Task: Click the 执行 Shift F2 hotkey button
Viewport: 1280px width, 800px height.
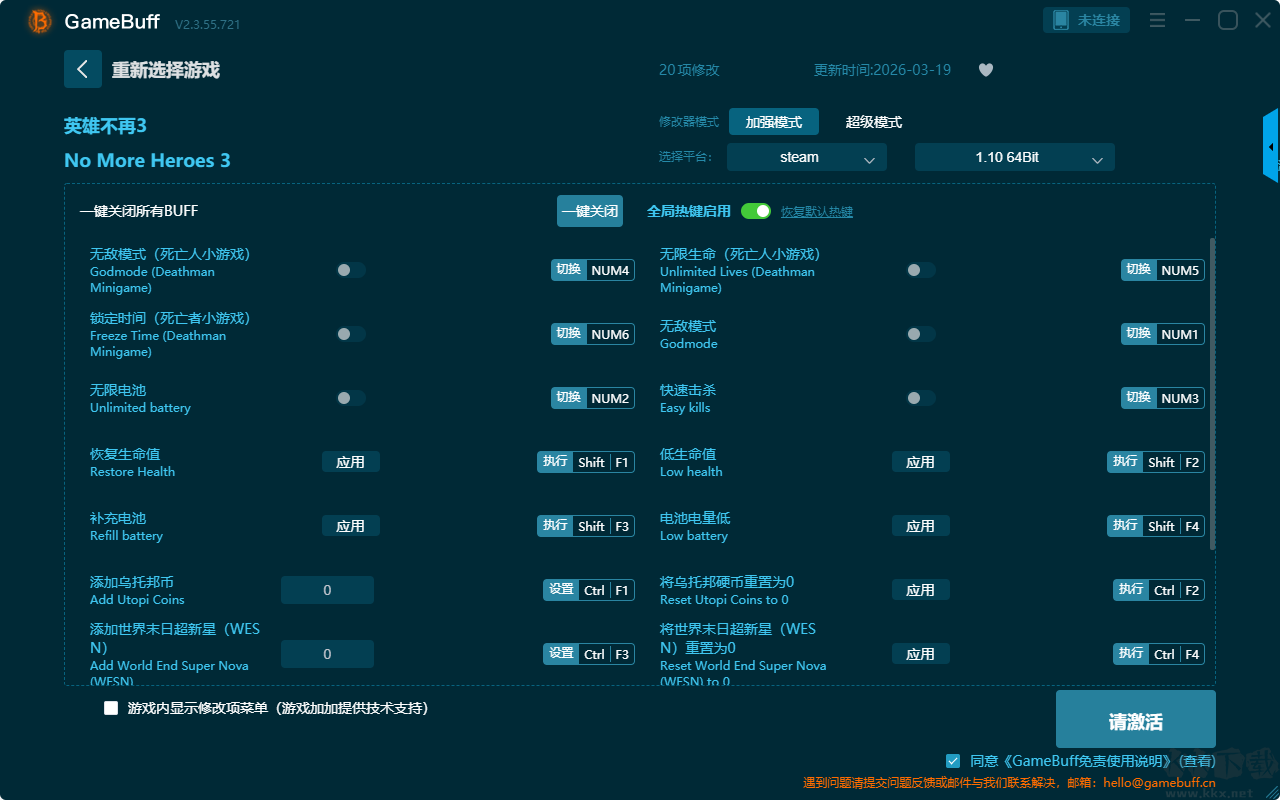Action: [1156, 462]
